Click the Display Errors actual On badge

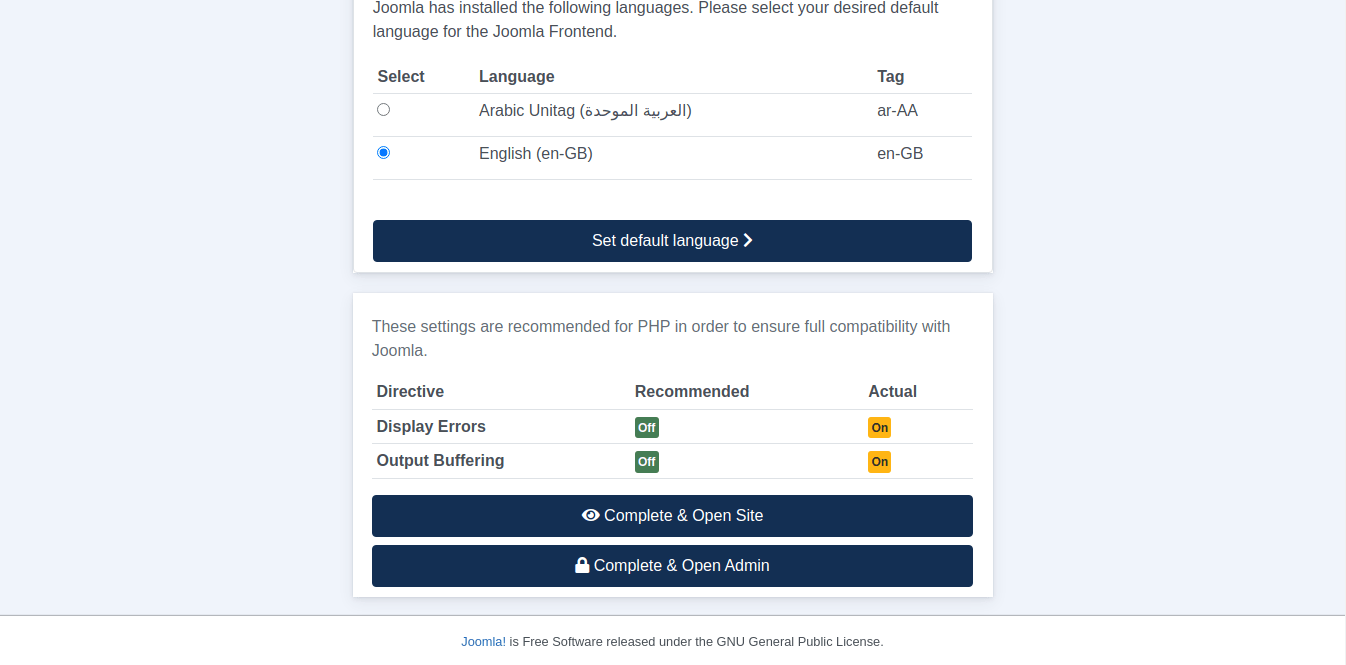click(879, 428)
